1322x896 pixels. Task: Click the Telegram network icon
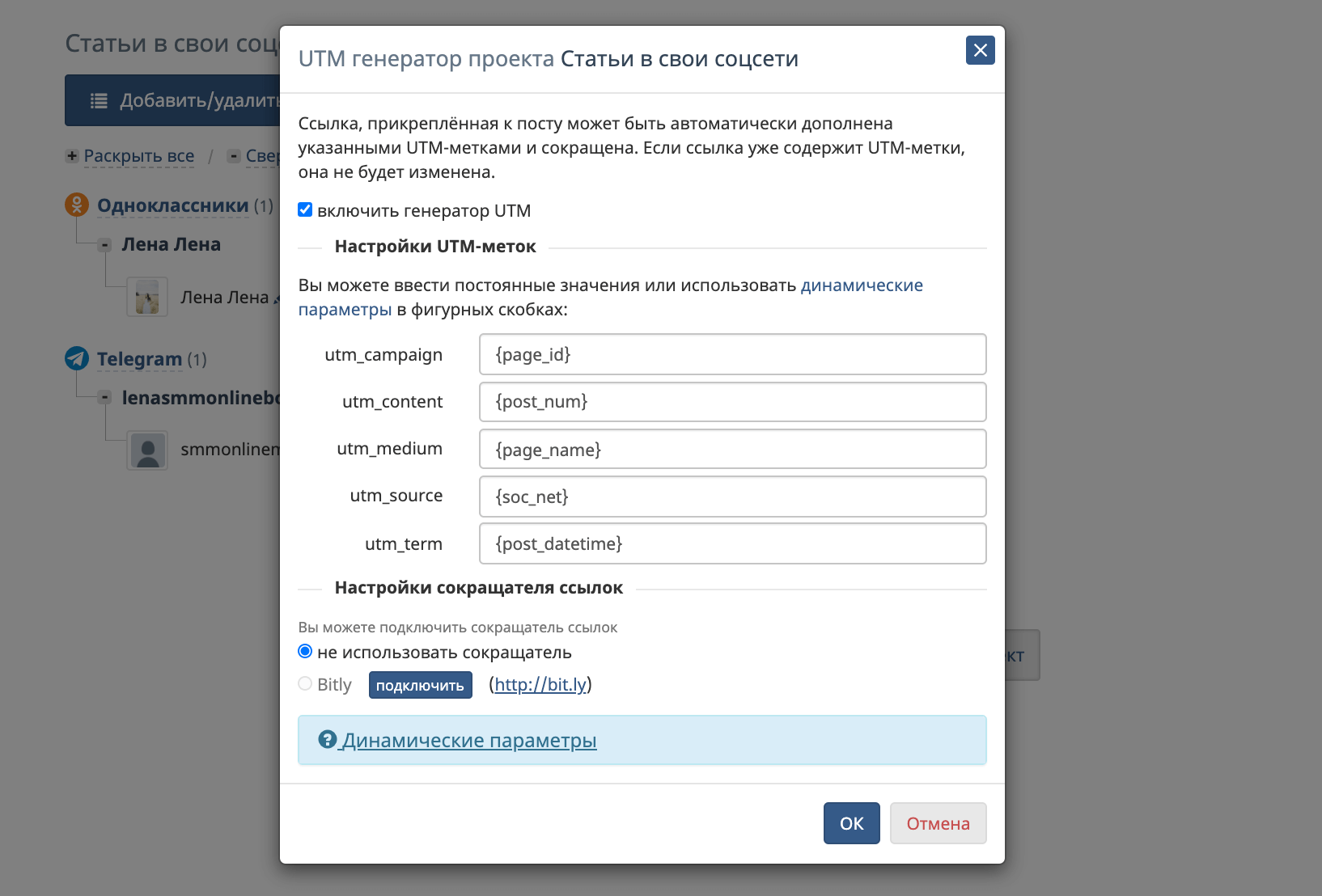click(x=77, y=358)
